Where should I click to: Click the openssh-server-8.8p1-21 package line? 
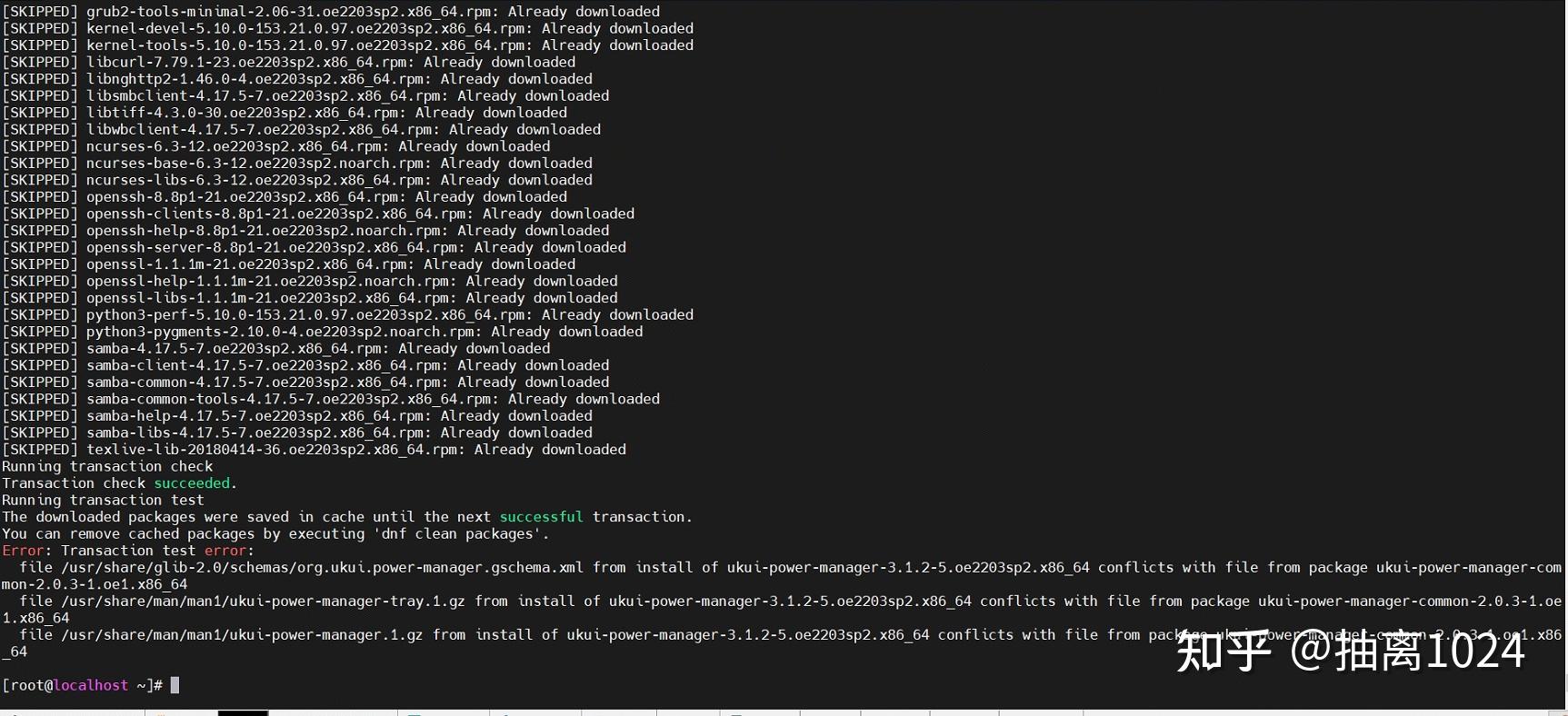tap(314, 247)
